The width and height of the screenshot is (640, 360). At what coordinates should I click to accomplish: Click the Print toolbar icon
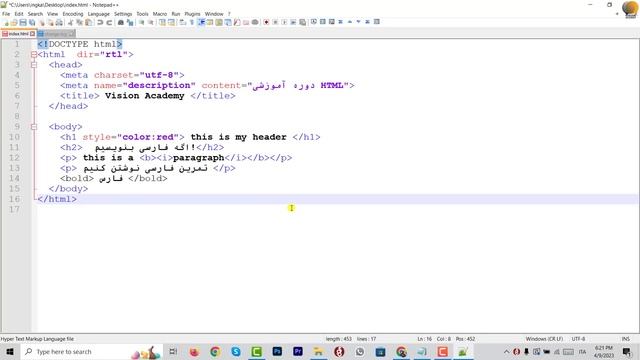click(x=59, y=22)
